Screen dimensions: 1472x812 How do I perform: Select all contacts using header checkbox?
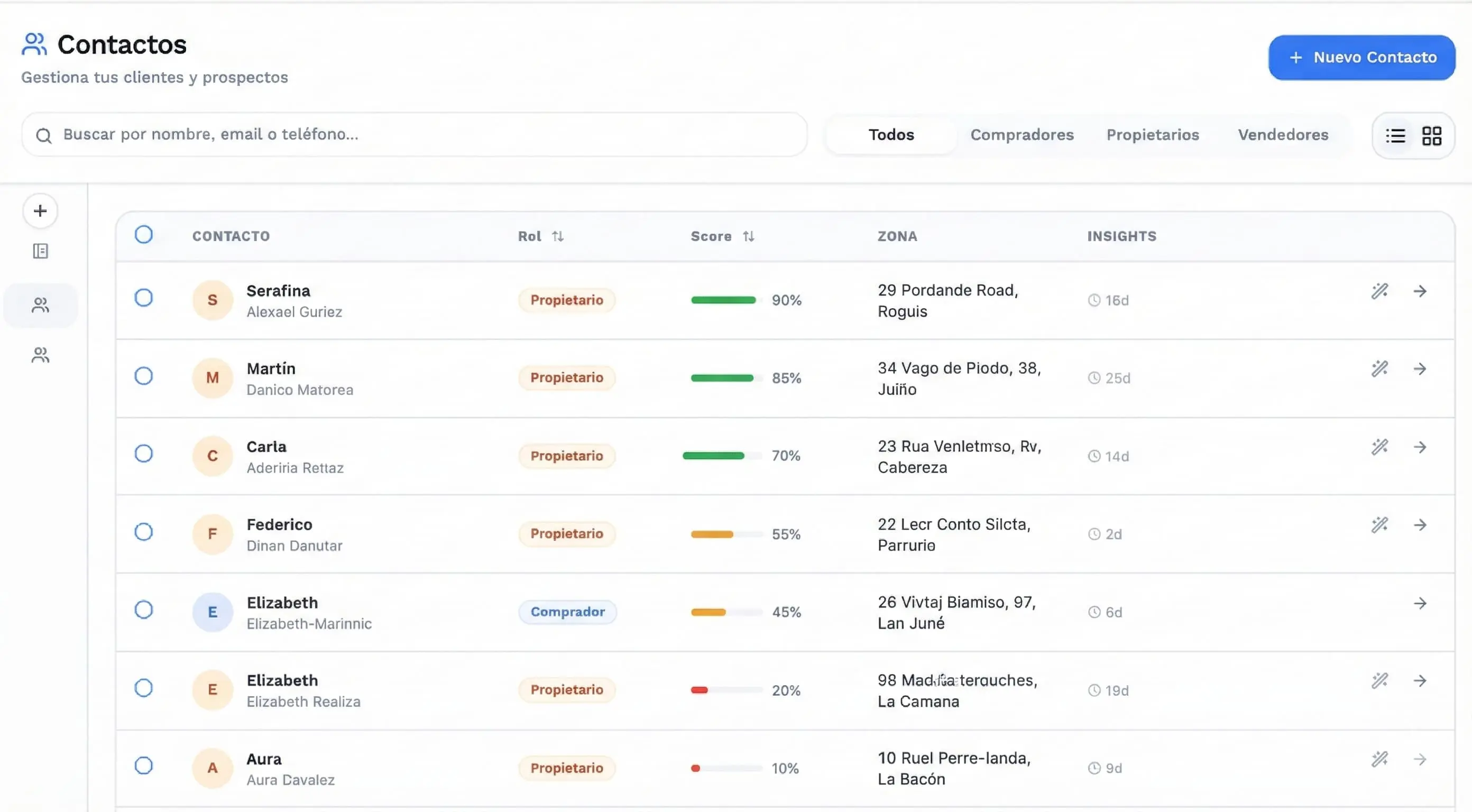click(x=143, y=234)
